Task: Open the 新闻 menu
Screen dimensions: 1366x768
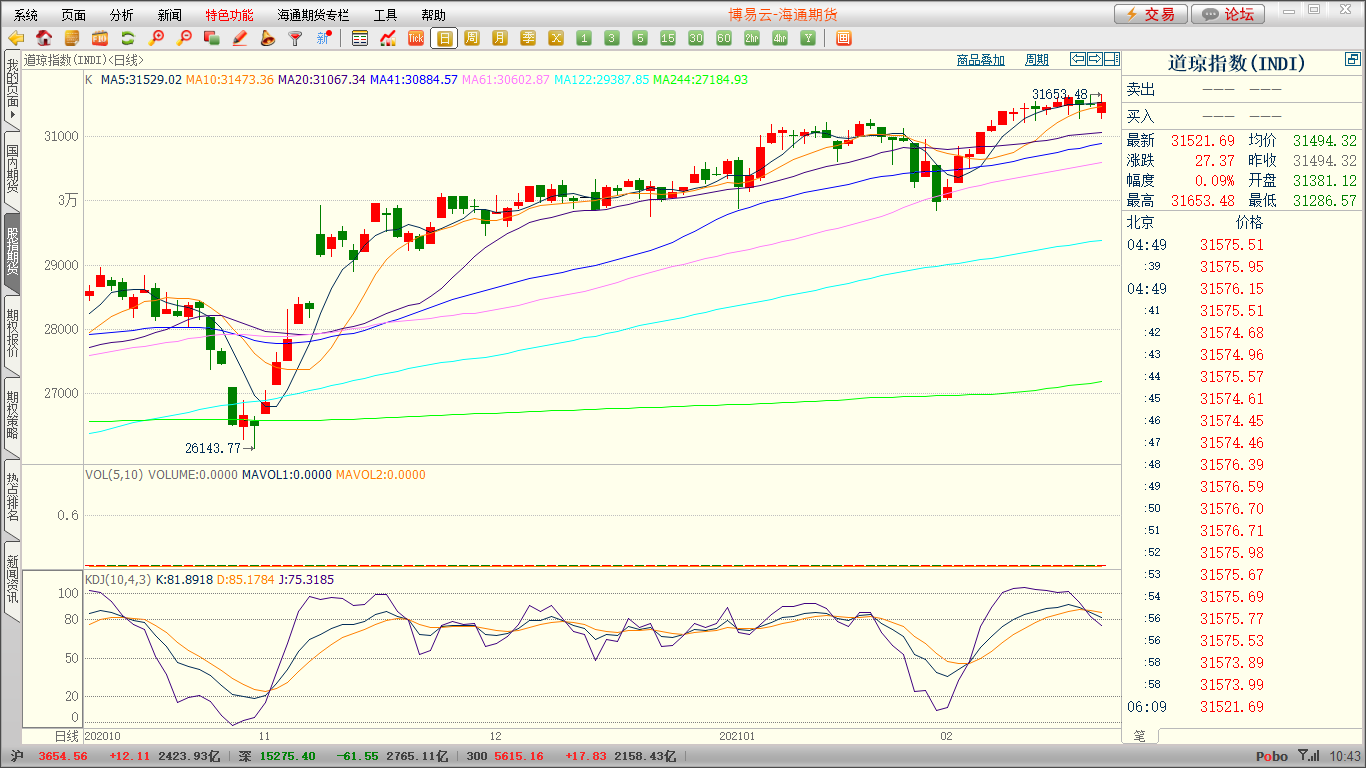Action: coord(170,15)
